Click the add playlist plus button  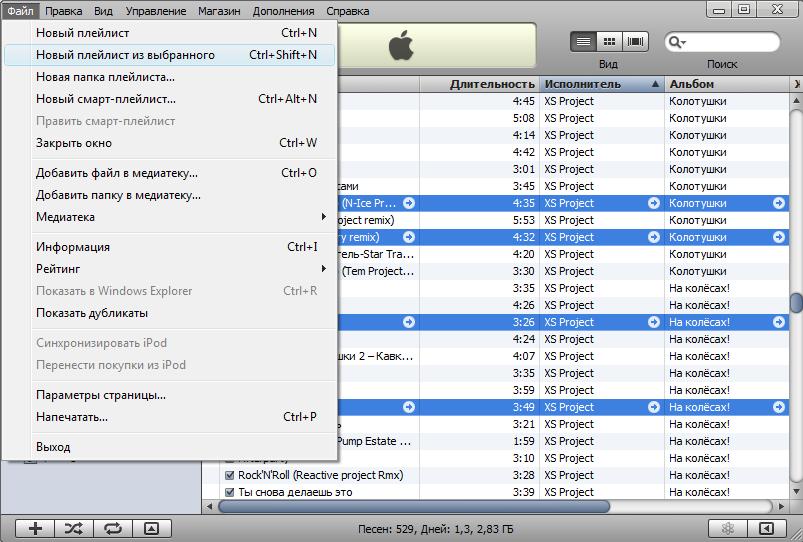coord(35,528)
